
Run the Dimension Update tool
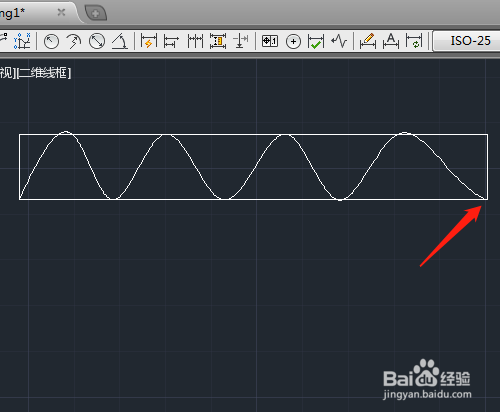tap(414, 41)
